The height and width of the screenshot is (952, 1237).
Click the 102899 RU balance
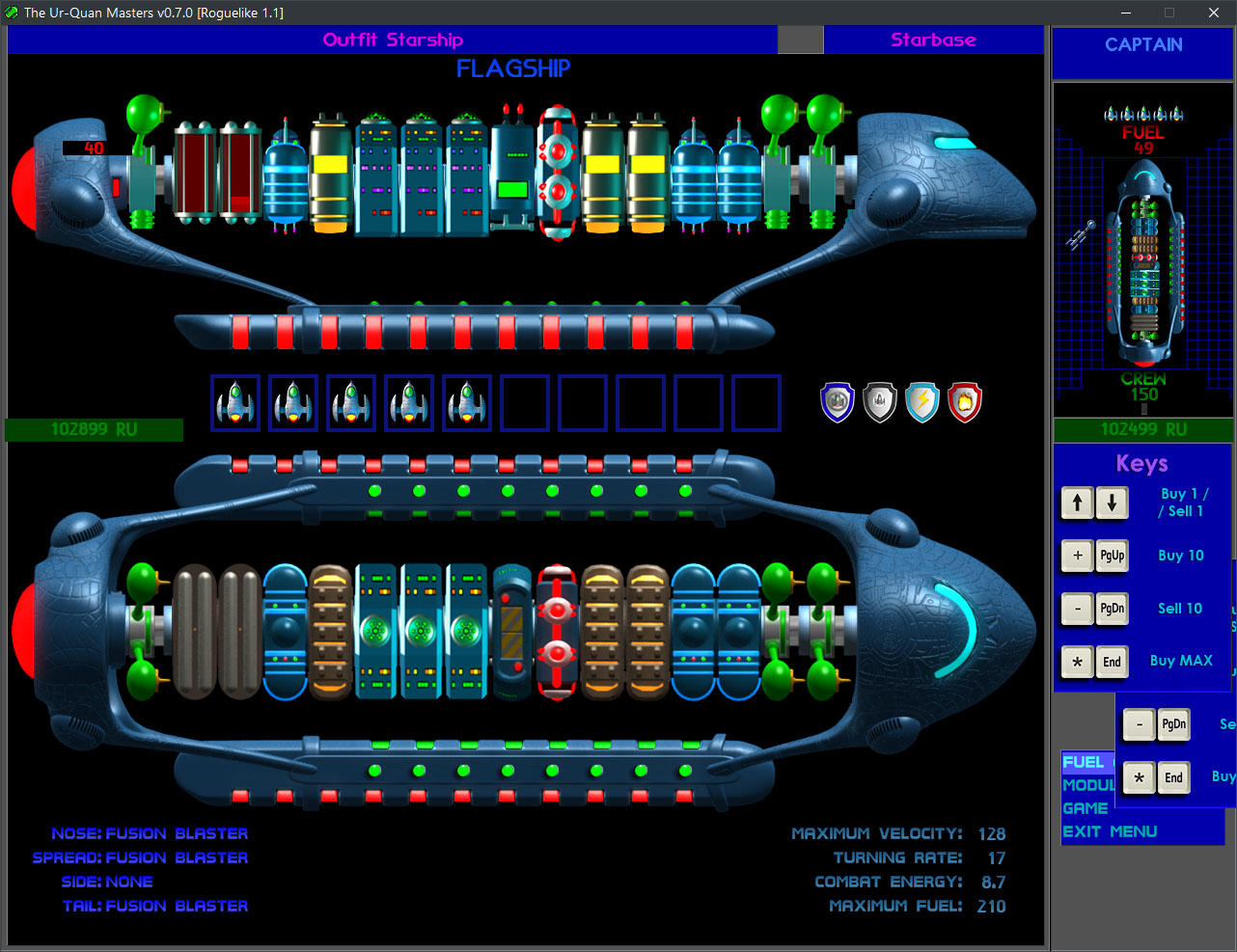click(x=94, y=429)
